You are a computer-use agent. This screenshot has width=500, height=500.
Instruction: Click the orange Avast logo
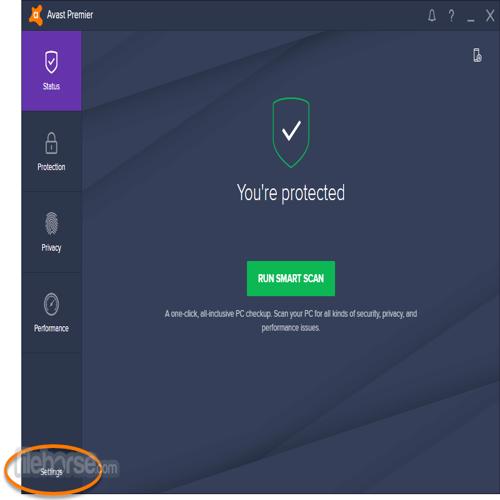(36, 15)
